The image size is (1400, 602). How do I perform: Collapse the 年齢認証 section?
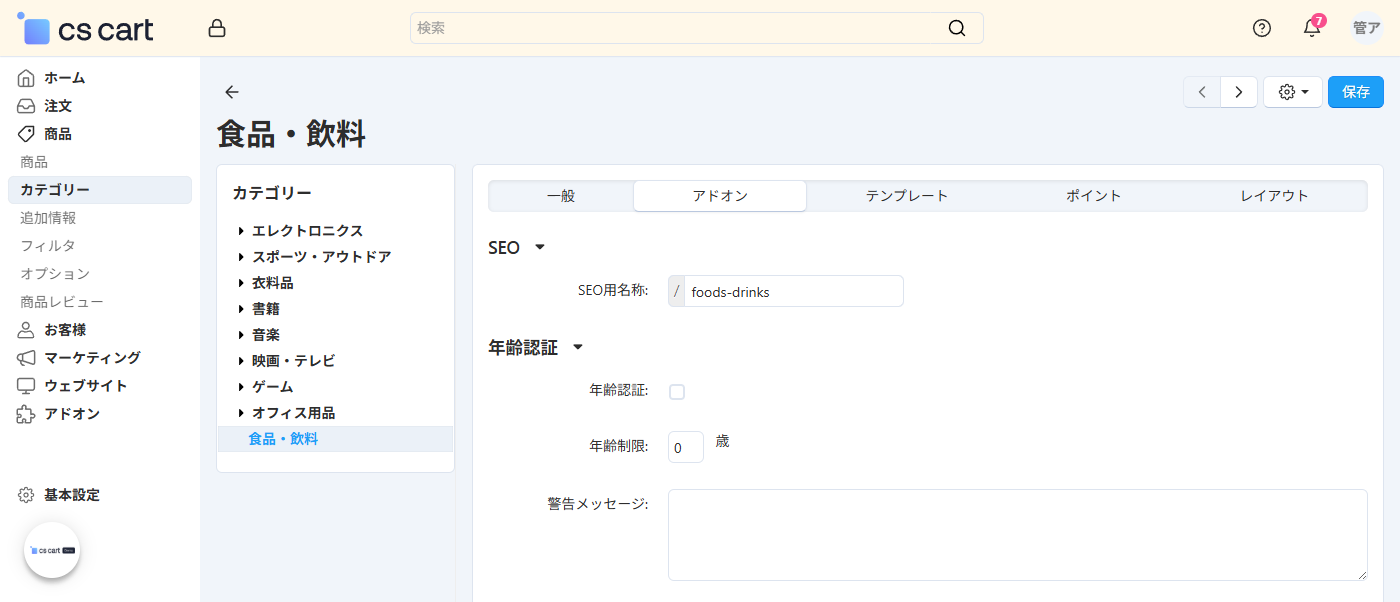(577, 347)
